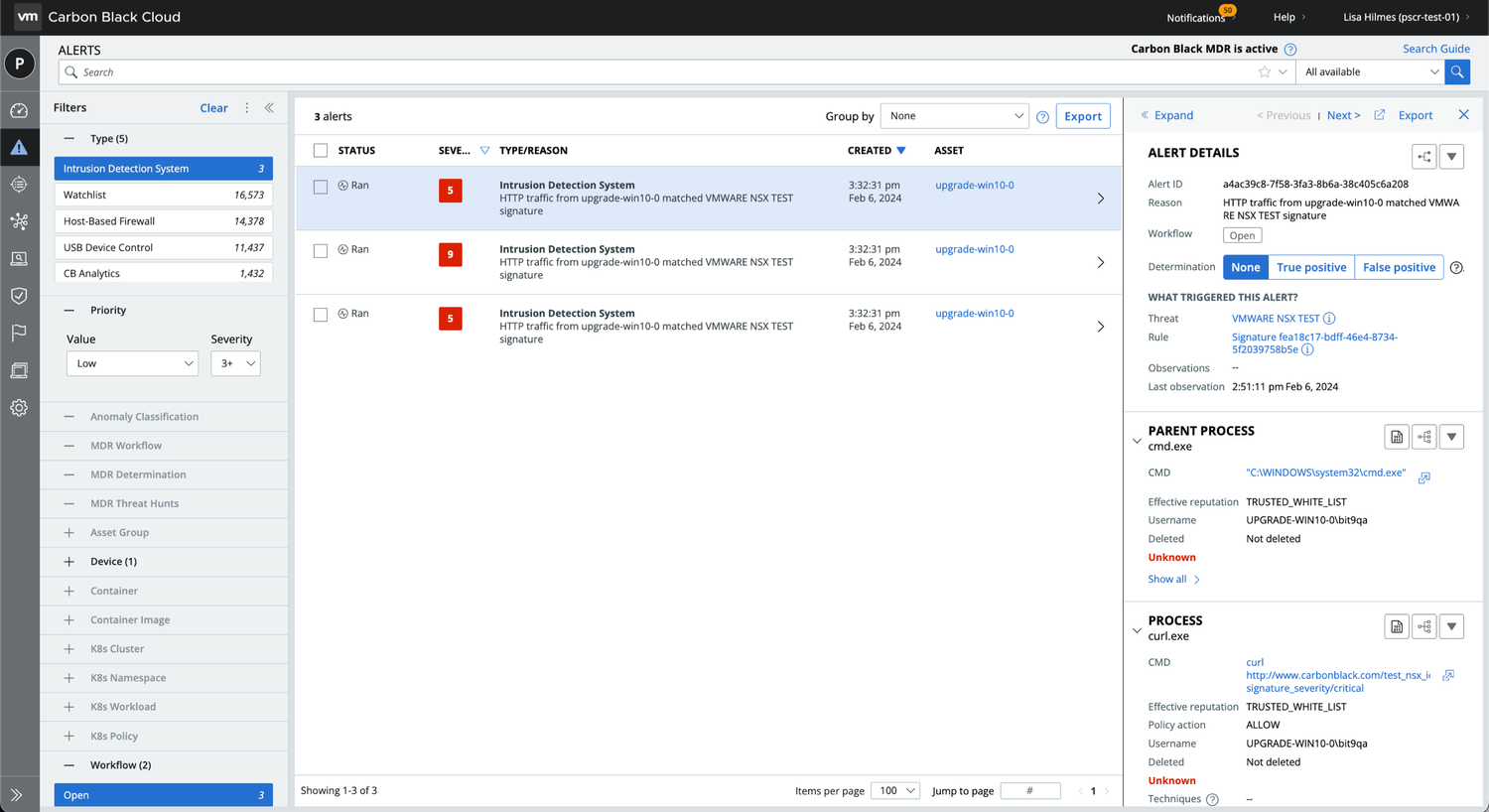Collapse the Filters panel with the double arrow
The width and height of the screenshot is (1489, 812).
point(269,107)
